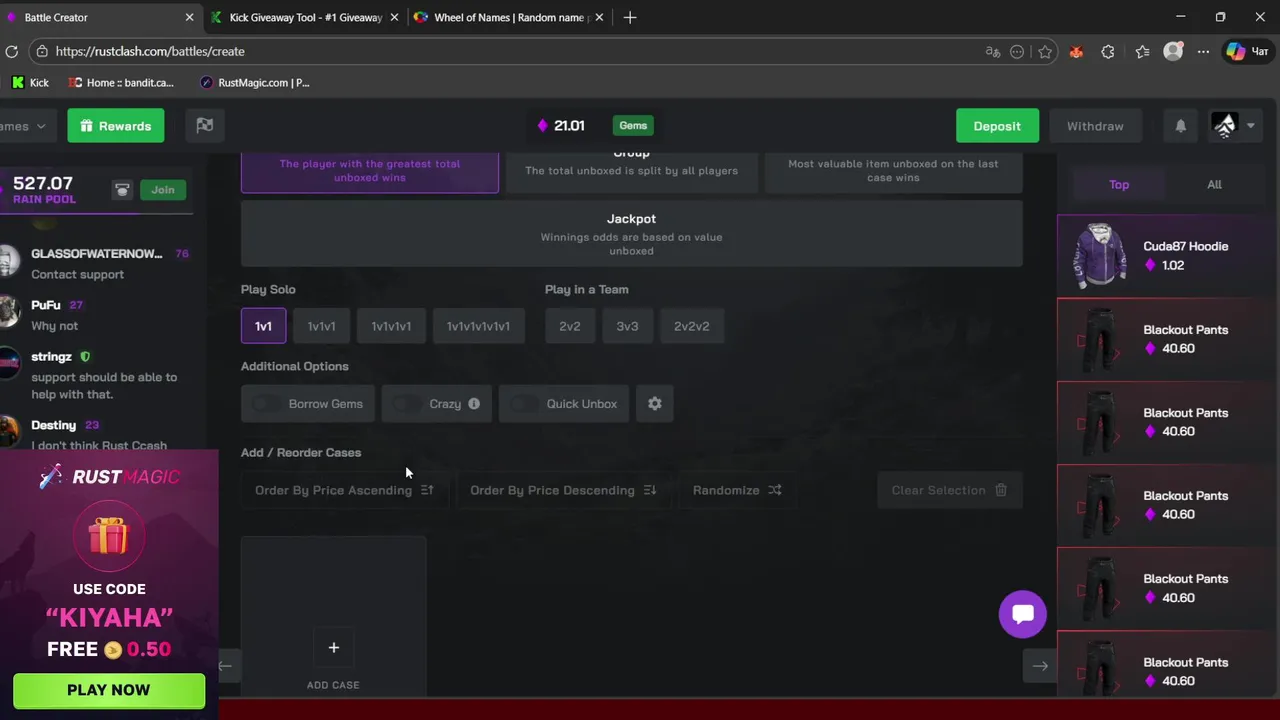Open settings gear in Additional Options
The width and height of the screenshot is (1280, 720).
655,404
